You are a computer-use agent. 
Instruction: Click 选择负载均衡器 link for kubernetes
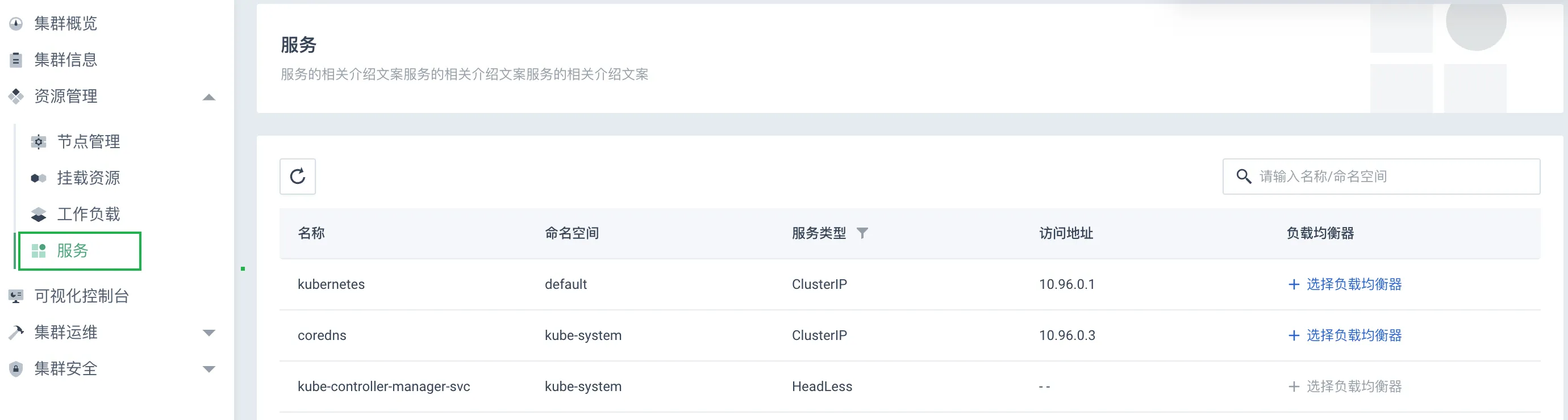1354,284
